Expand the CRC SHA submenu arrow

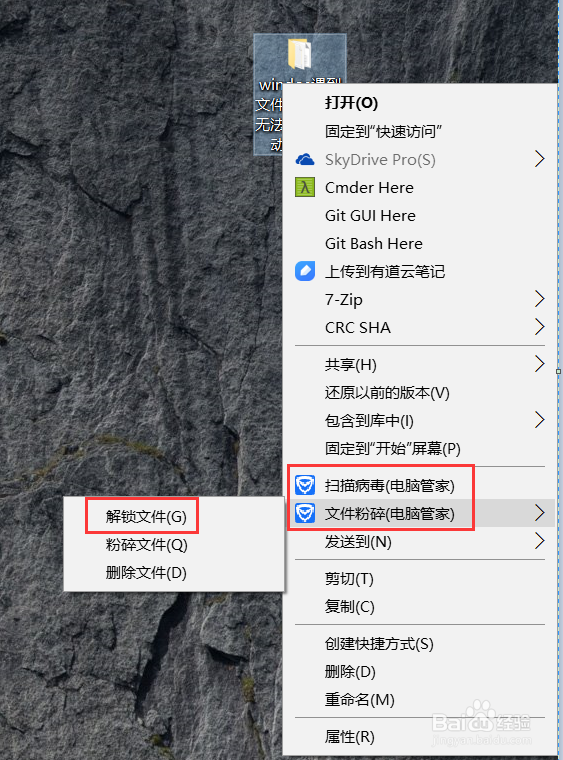[540, 327]
